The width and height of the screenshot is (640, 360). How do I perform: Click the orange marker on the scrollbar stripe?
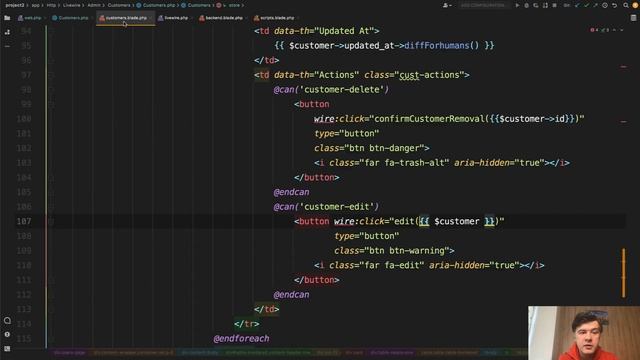point(624,273)
